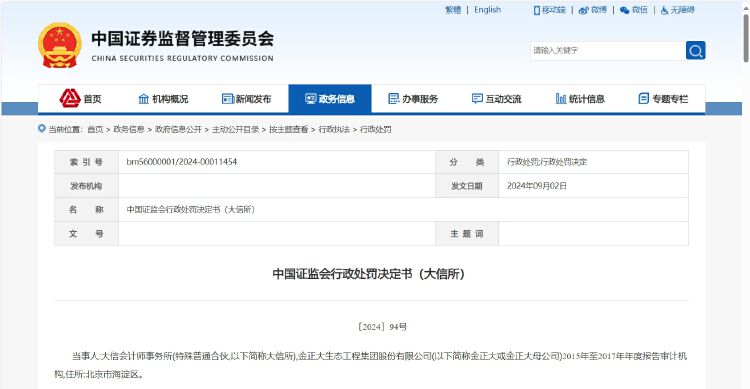Click the 移动端 mobile phone icon

pyautogui.click(x=537, y=10)
